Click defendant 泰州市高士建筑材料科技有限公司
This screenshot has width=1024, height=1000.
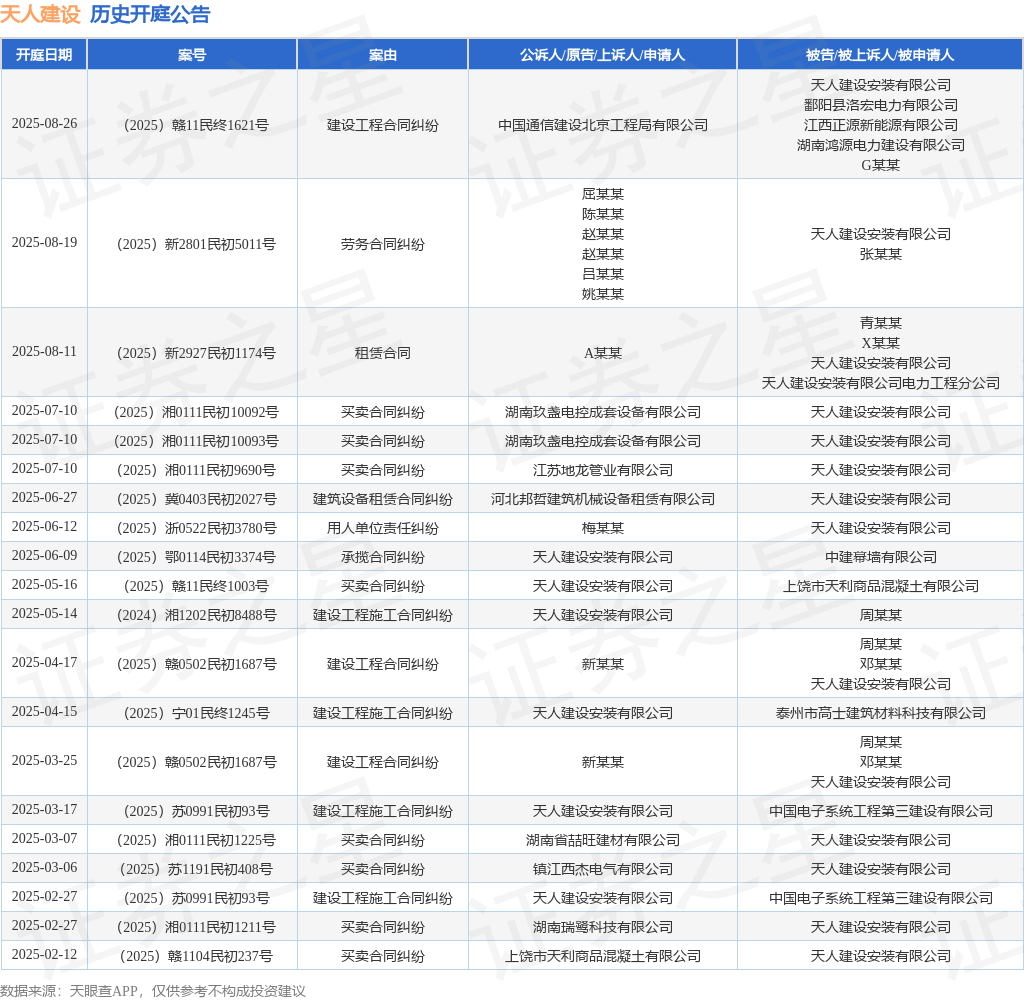pos(880,713)
